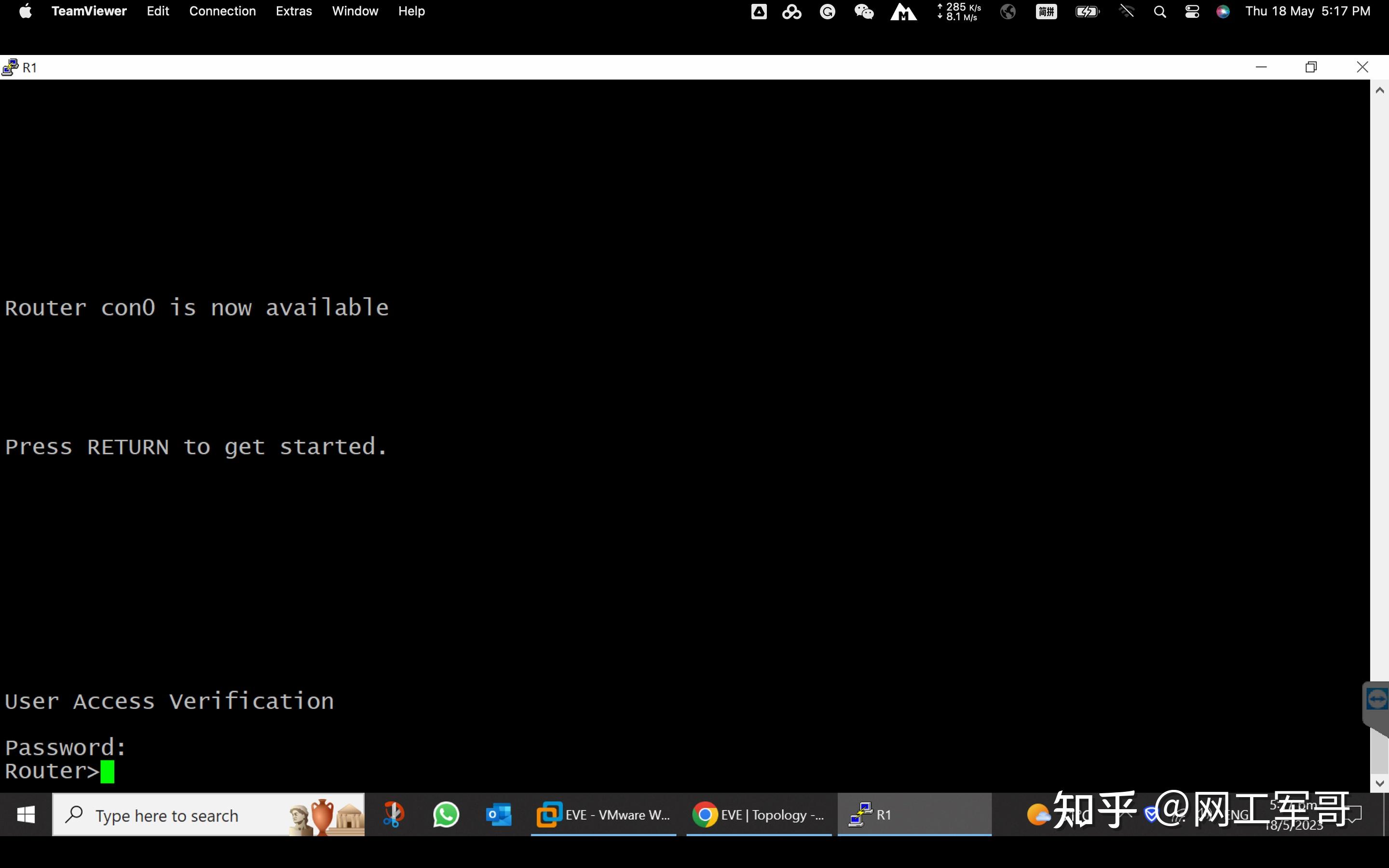Screen dimensions: 1389x868
Task: Open the Connection menu
Action: click(222, 12)
